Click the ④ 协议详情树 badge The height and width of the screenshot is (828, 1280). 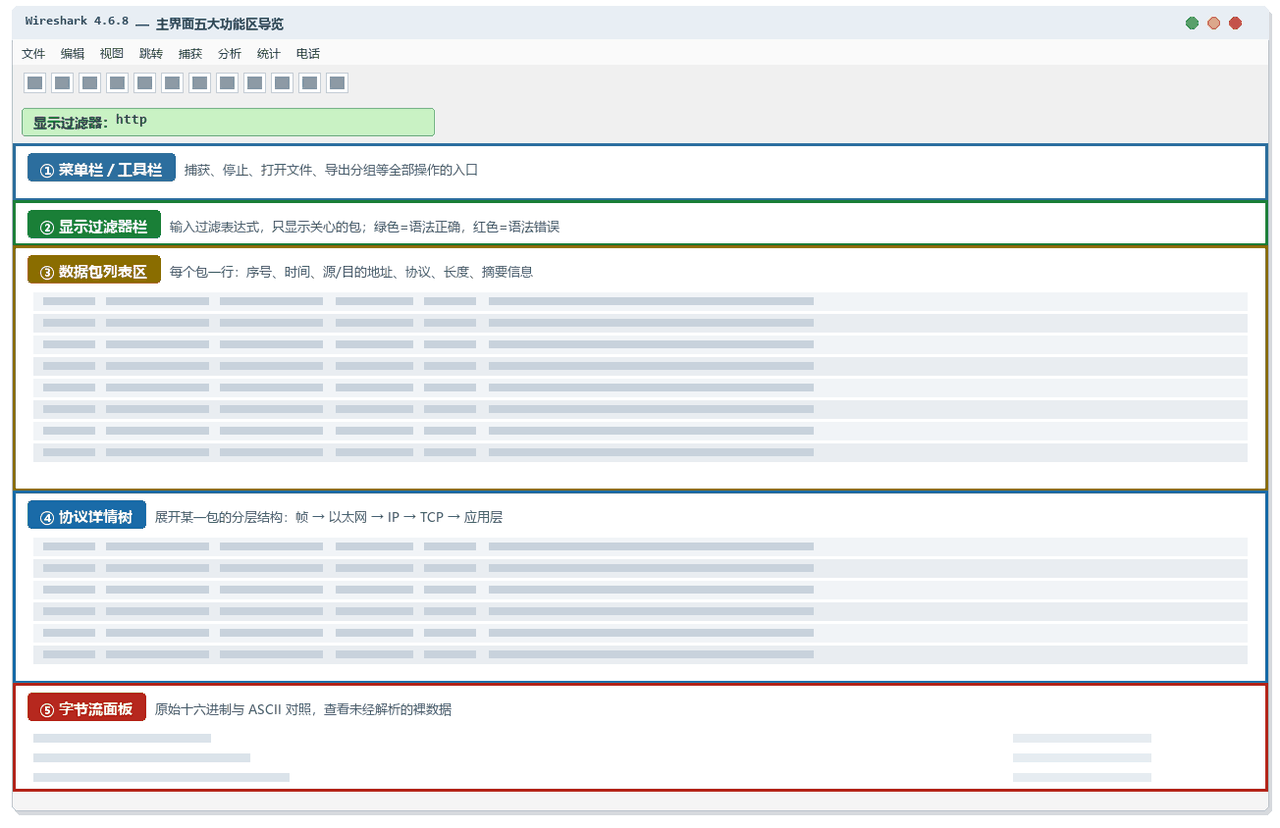point(87,515)
